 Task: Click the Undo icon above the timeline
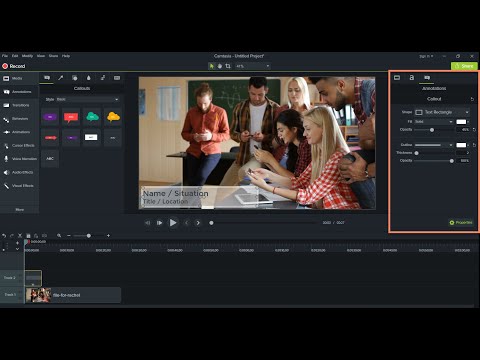4,236
